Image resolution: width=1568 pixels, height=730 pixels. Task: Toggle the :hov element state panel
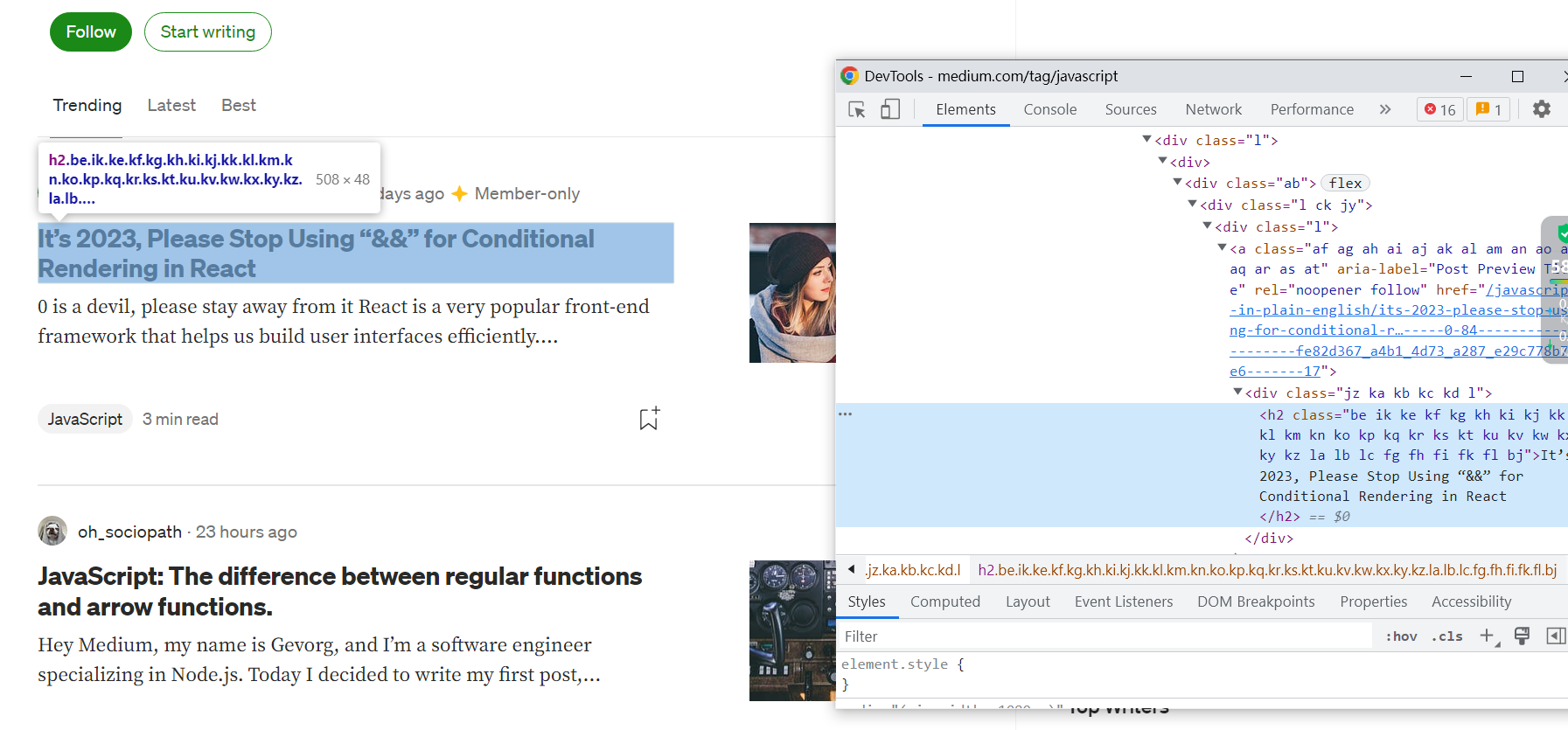1401,636
